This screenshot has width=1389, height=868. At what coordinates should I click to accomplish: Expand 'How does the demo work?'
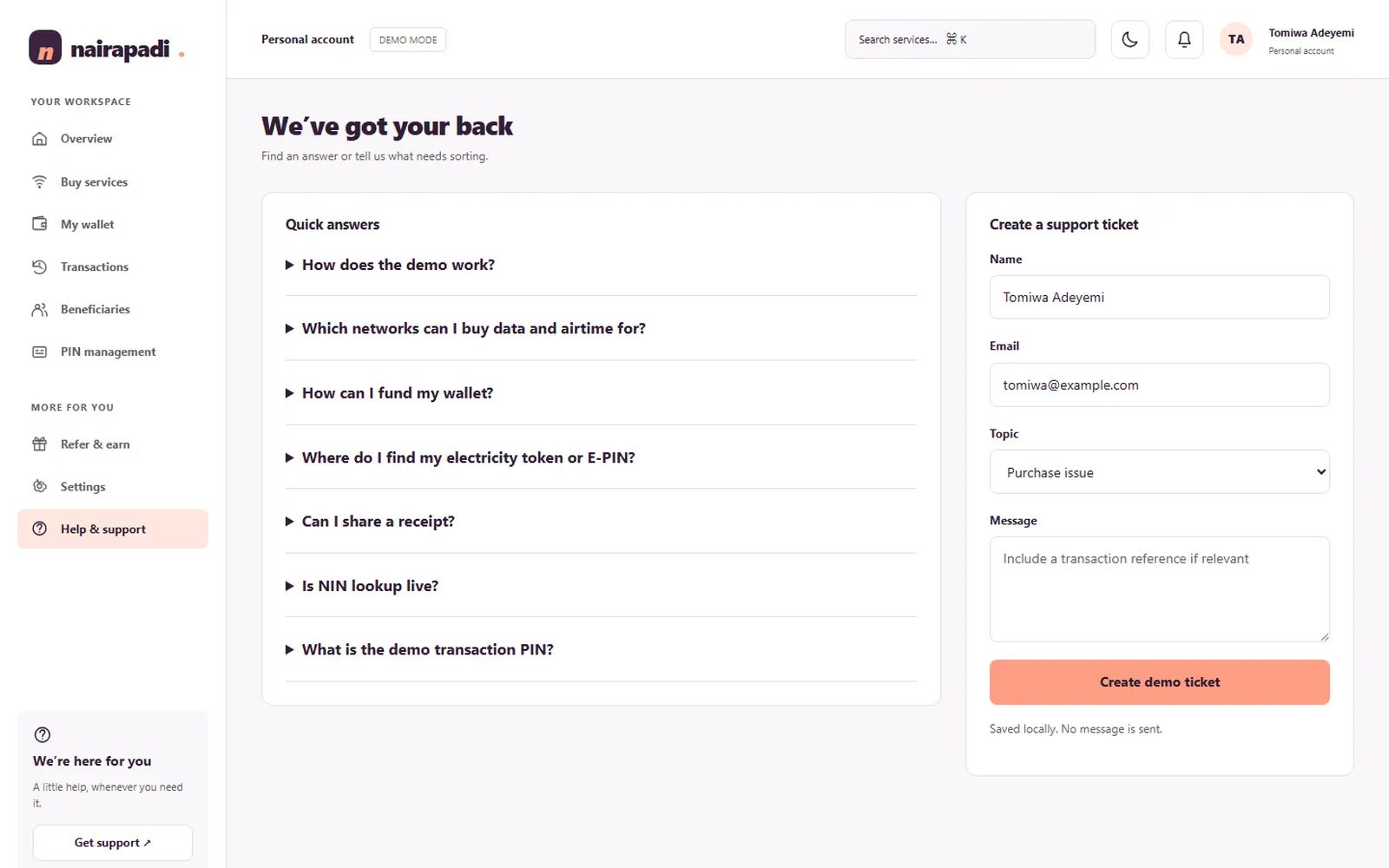pyautogui.click(x=601, y=265)
